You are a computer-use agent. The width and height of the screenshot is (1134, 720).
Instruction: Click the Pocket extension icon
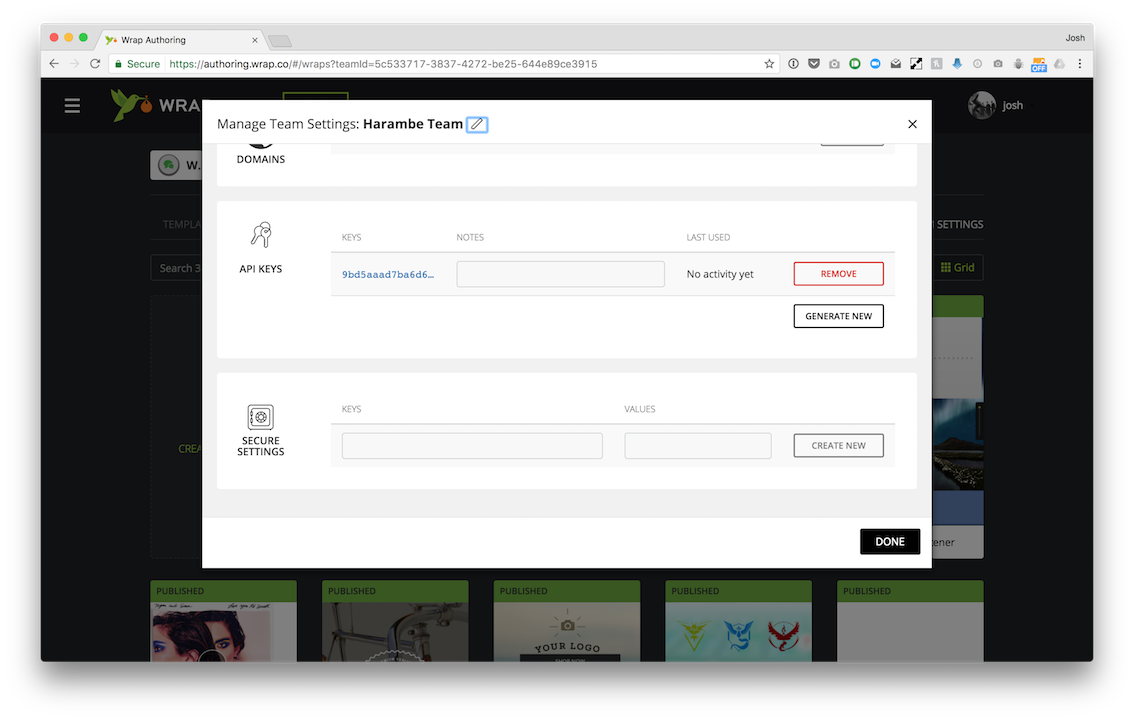(x=814, y=64)
